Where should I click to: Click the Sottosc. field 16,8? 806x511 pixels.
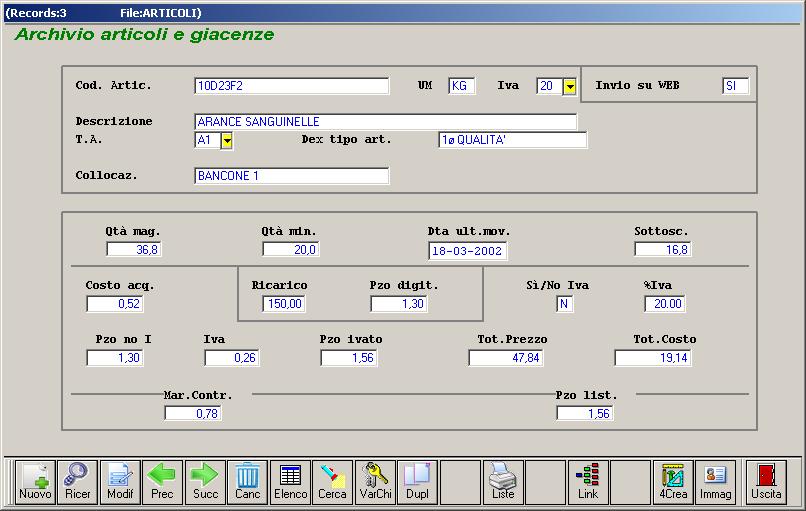[663, 249]
